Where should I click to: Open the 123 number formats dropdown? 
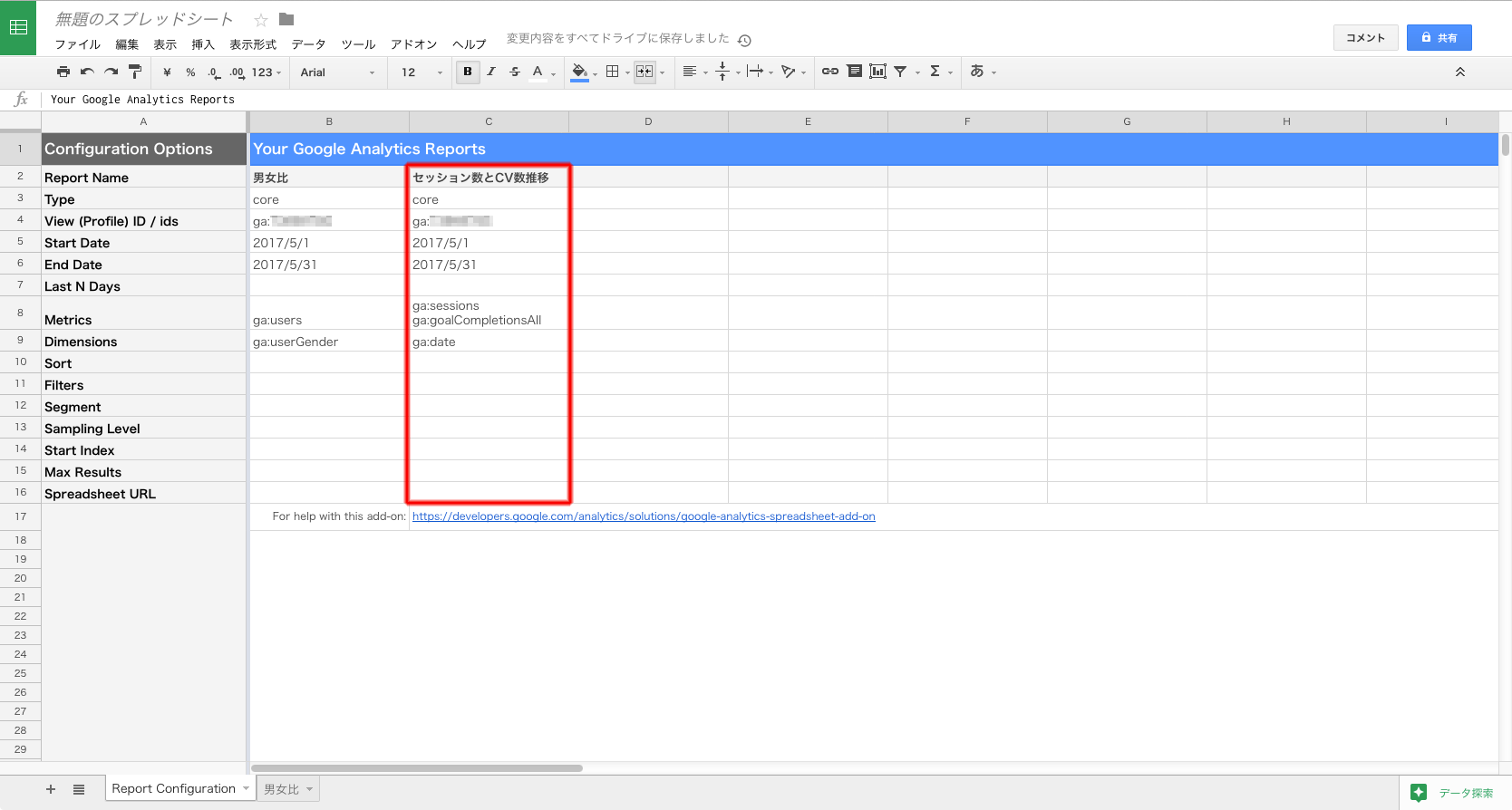pos(267,72)
